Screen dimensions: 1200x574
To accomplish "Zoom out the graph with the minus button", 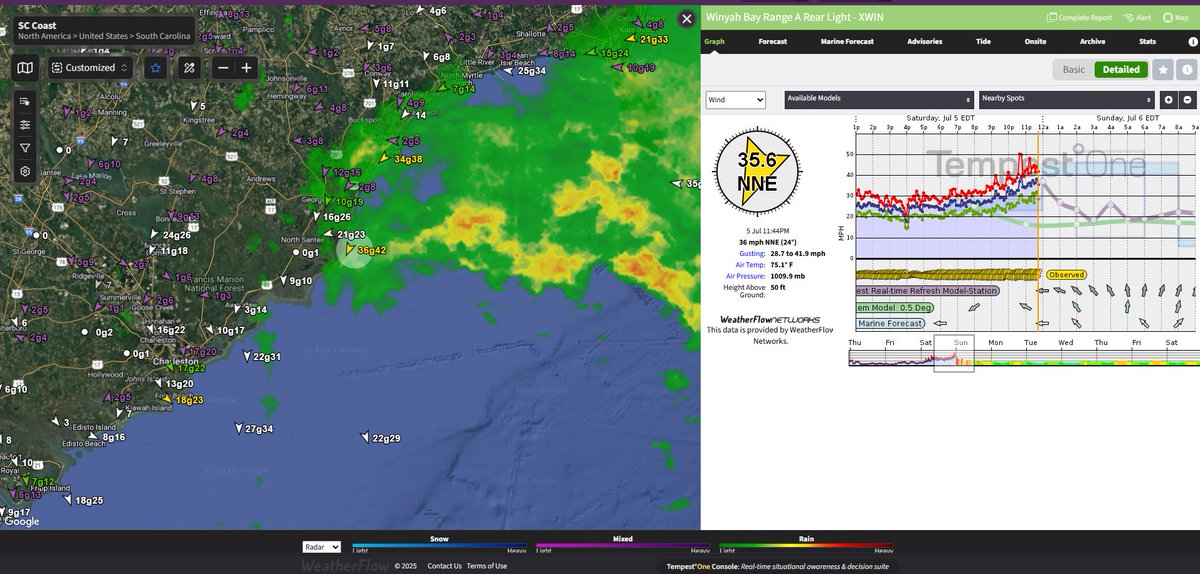I will (x=1186, y=100).
